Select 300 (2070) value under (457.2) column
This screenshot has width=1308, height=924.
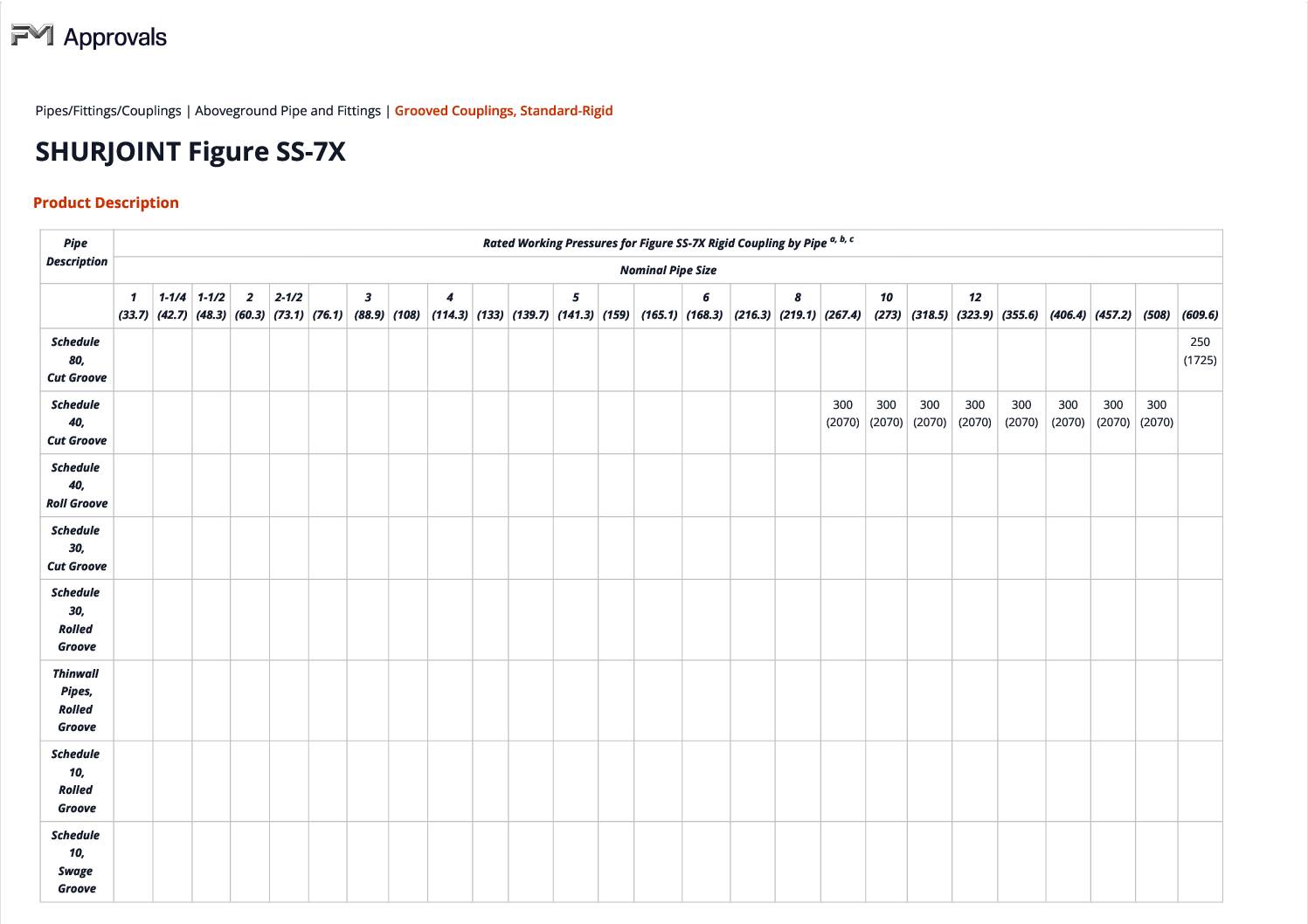pos(1113,414)
